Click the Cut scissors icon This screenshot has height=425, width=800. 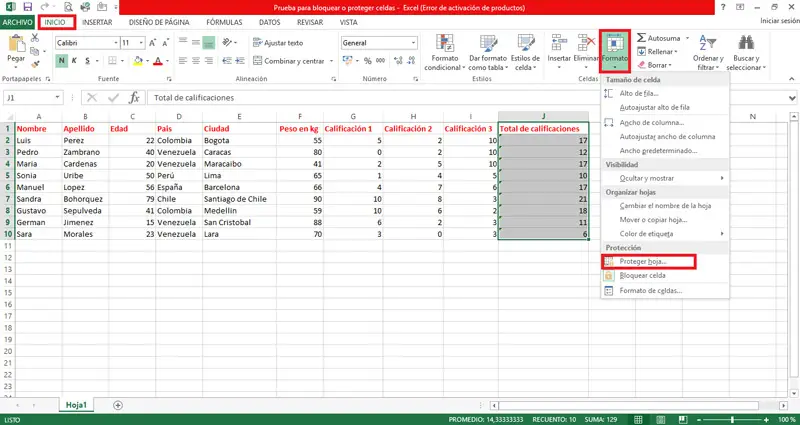[x=35, y=38]
